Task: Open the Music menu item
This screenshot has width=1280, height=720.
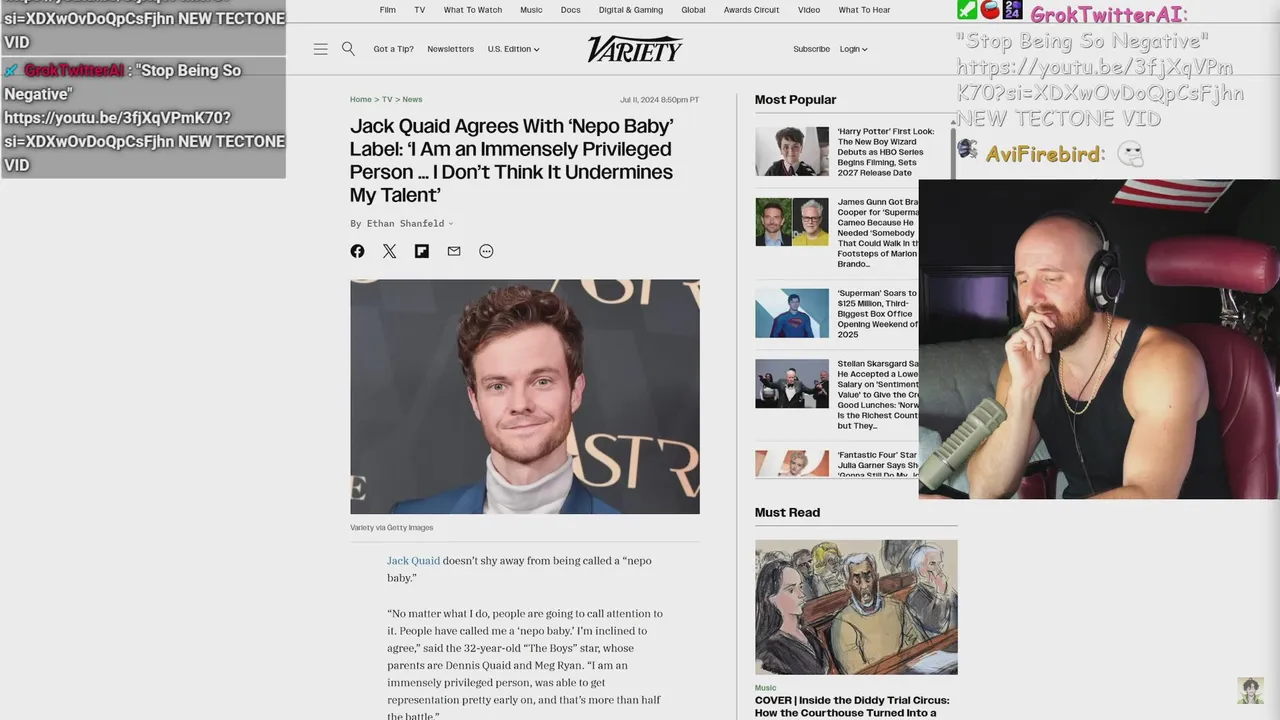Action: 532,10
